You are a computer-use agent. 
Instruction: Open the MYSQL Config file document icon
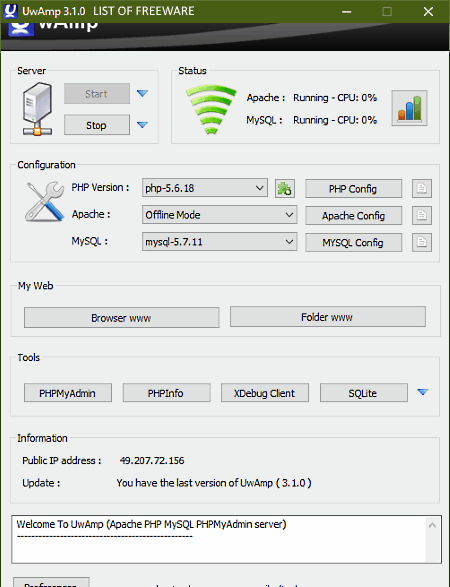point(422,242)
